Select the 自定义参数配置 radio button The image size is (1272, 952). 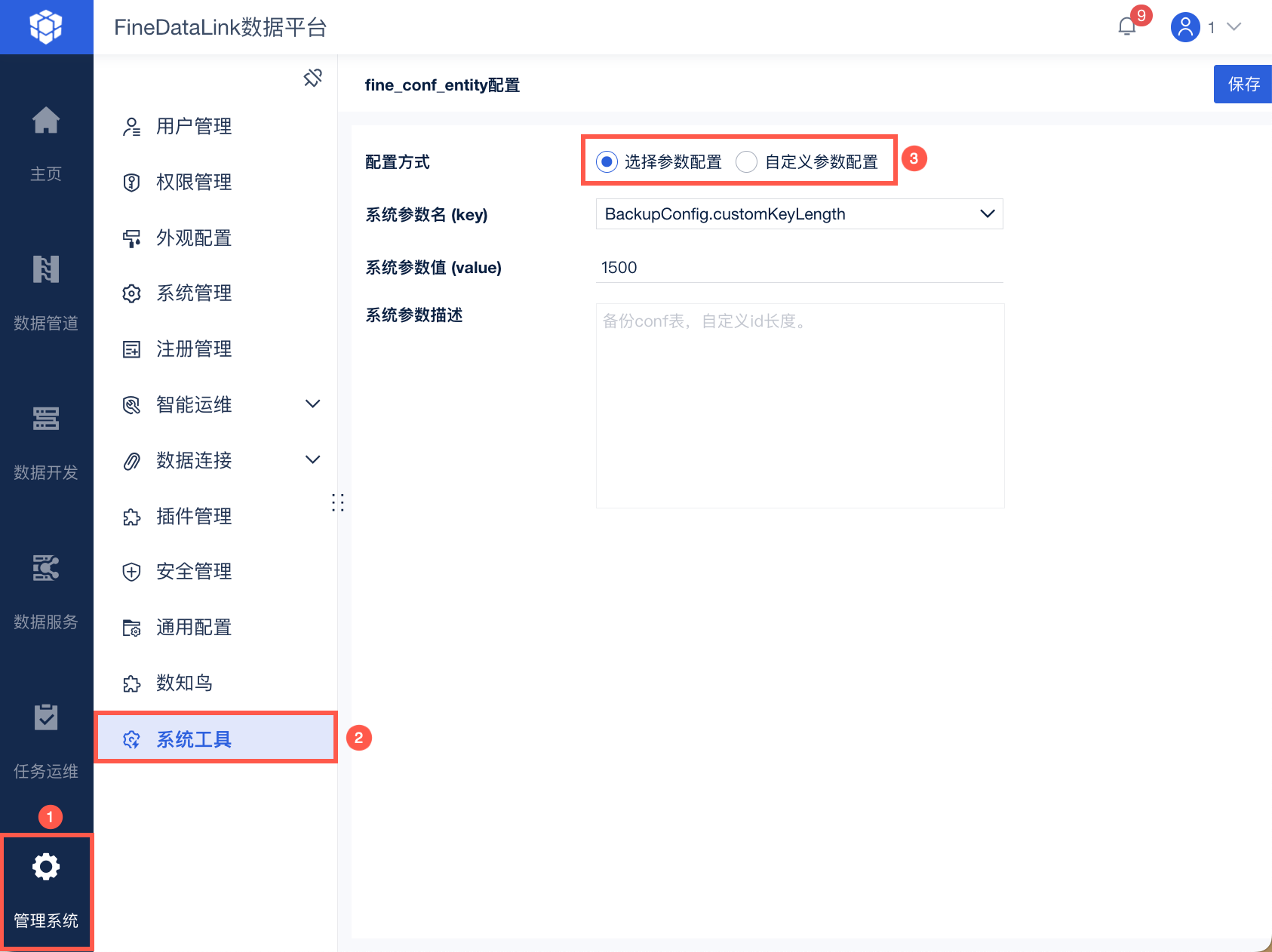[746, 161]
